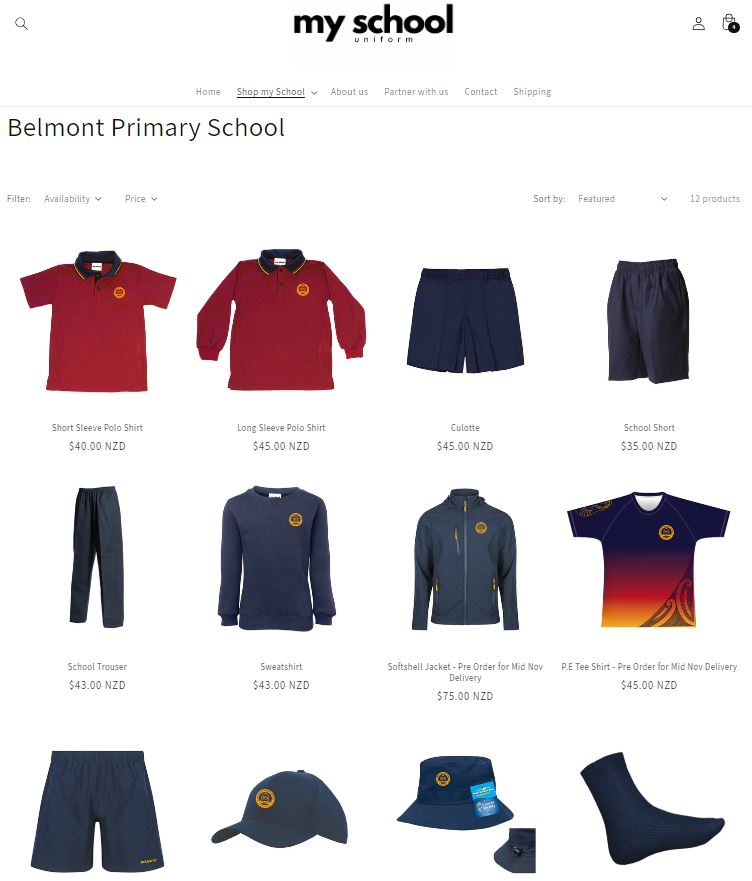Click the my school uniform logo
The image size is (752, 881).
pos(374,24)
